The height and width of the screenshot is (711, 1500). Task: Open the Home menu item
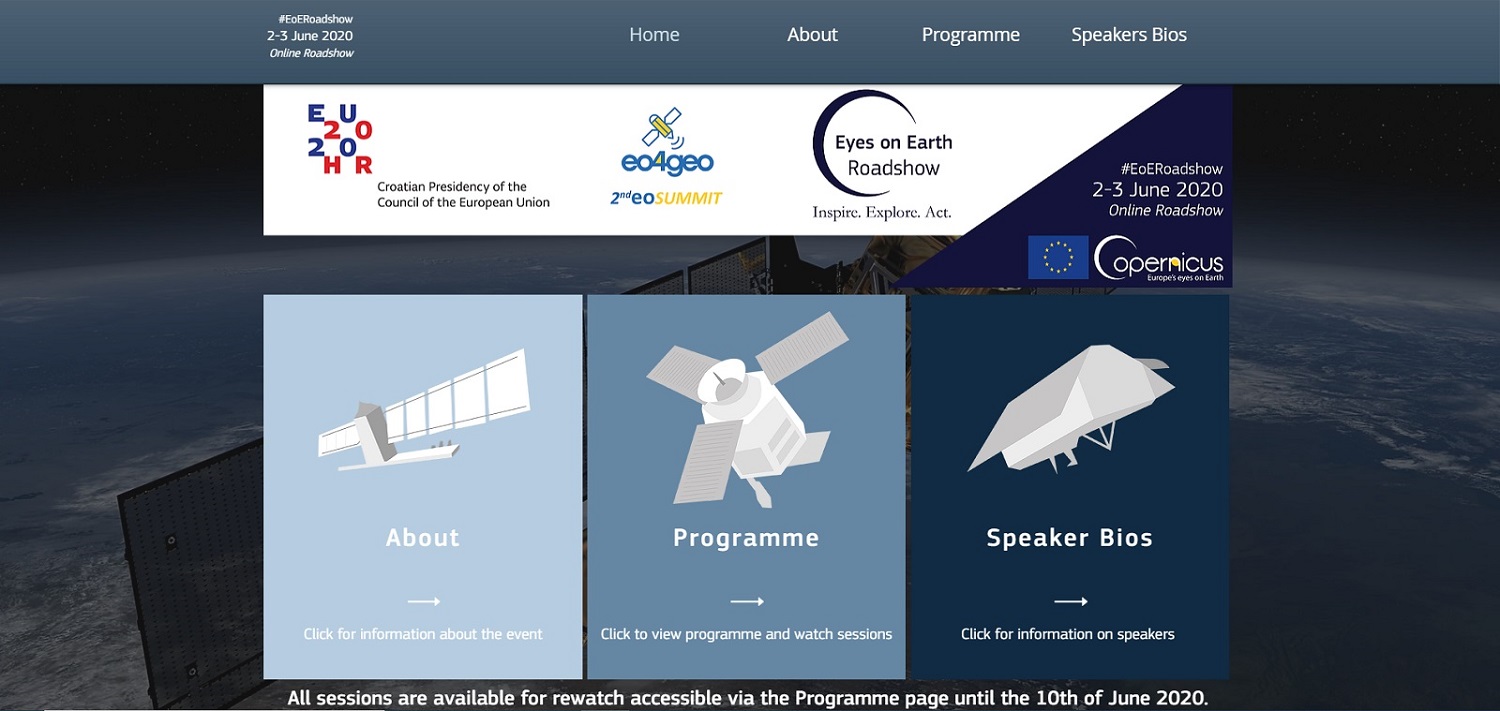coord(654,35)
